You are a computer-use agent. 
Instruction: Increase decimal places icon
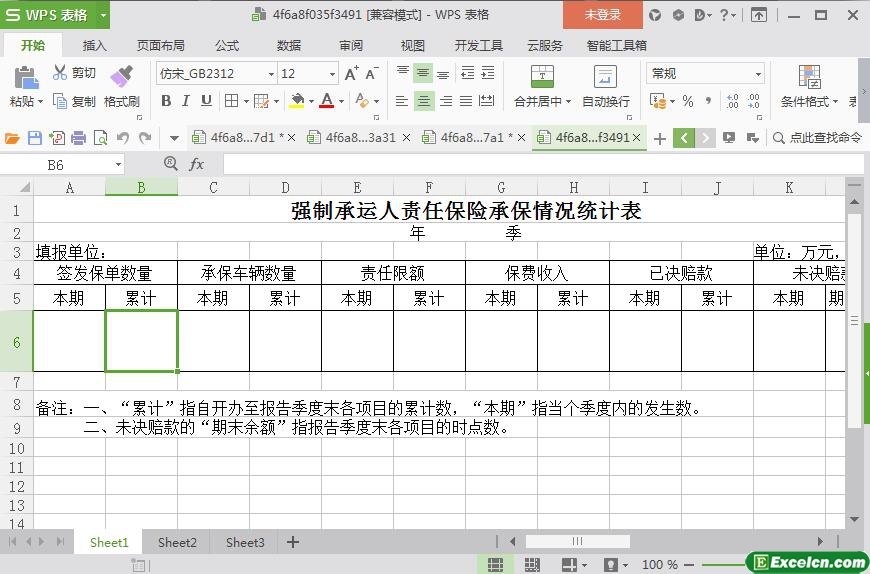732,101
